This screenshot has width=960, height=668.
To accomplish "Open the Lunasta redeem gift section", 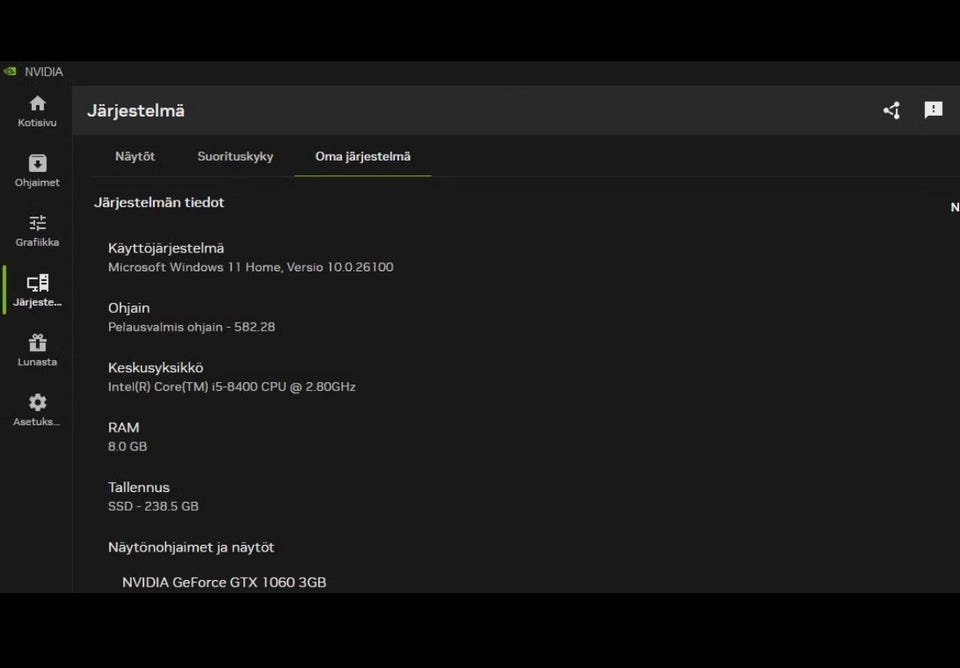I will click(37, 350).
